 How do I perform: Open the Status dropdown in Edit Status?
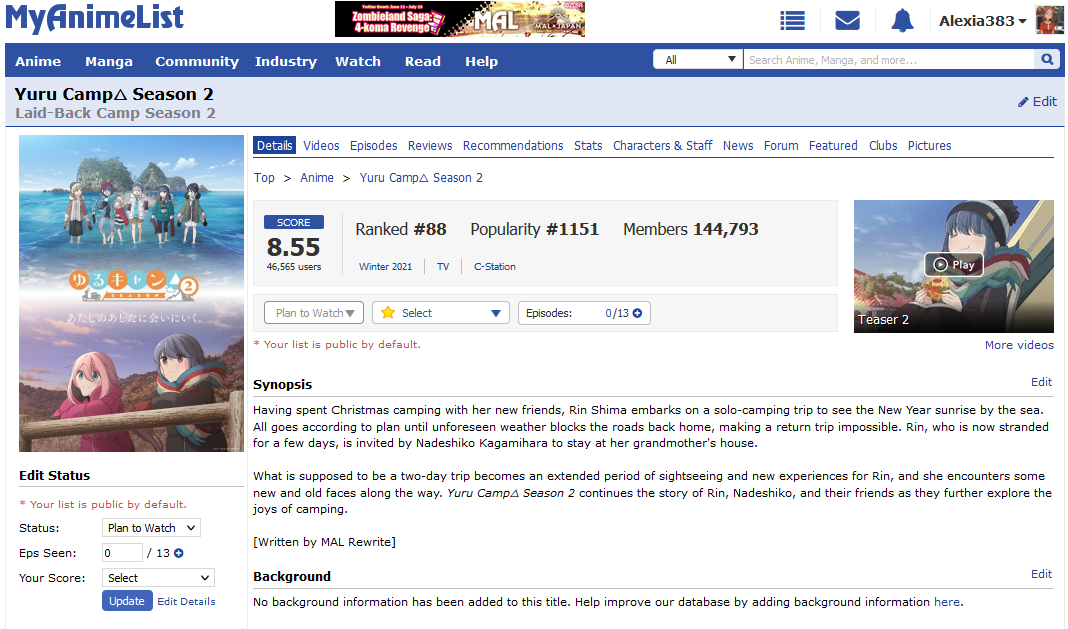pyautogui.click(x=151, y=527)
